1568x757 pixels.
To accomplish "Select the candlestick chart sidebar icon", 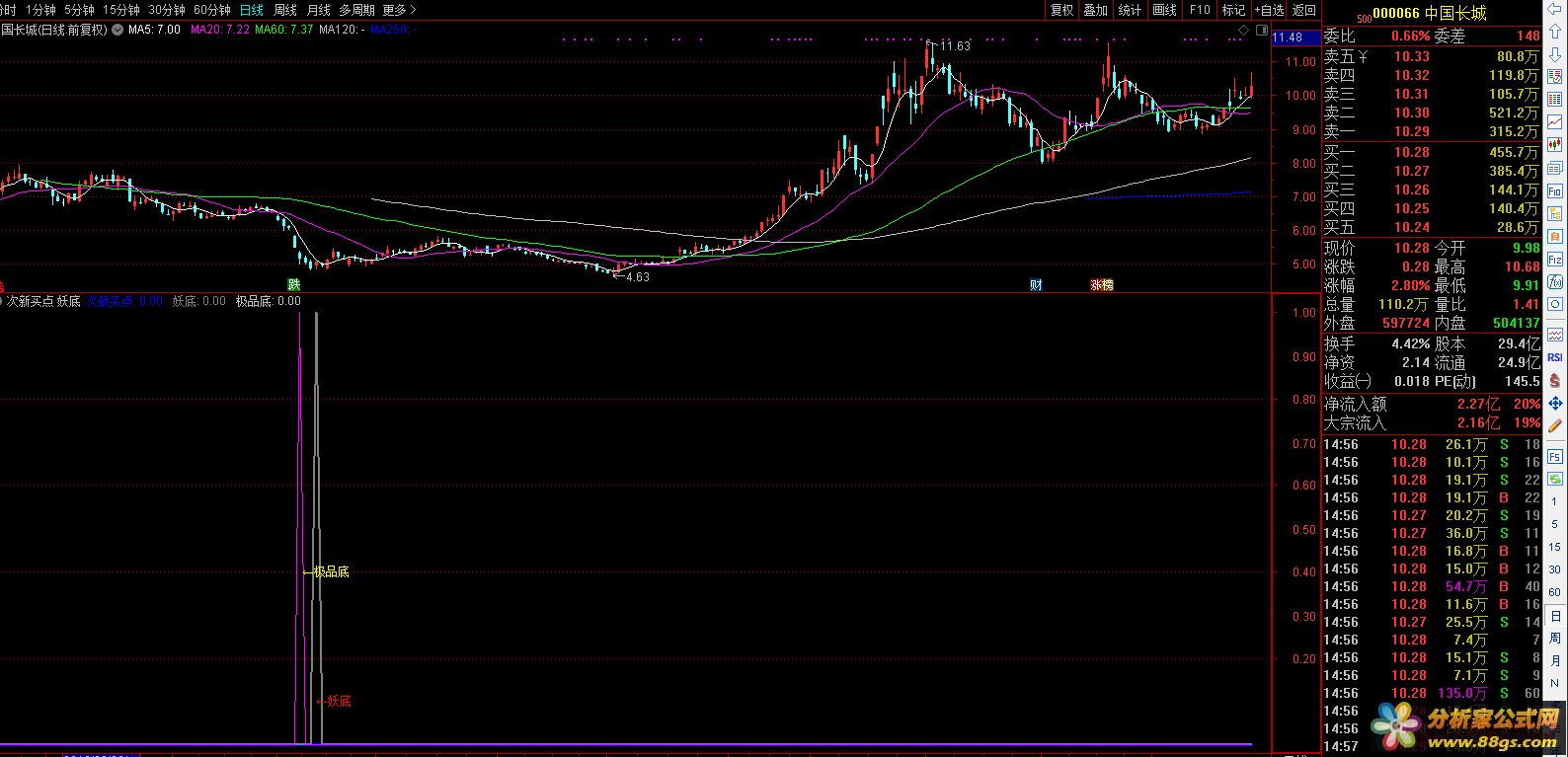I will coord(1554,145).
